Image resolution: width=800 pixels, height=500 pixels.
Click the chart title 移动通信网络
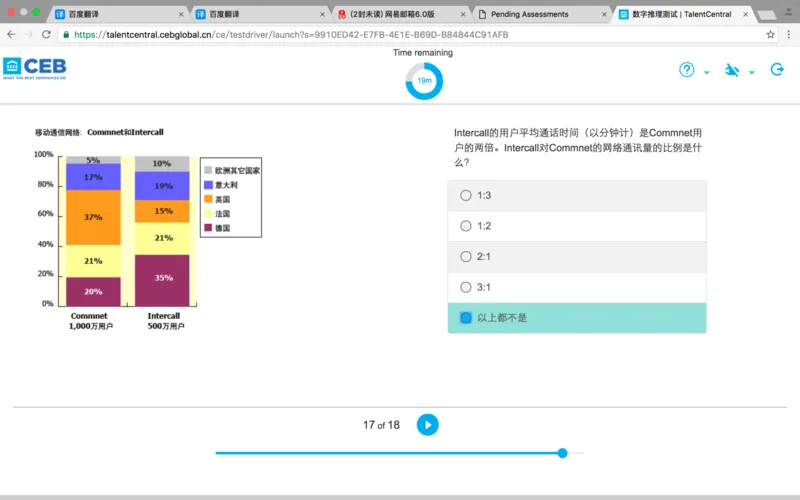point(58,132)
